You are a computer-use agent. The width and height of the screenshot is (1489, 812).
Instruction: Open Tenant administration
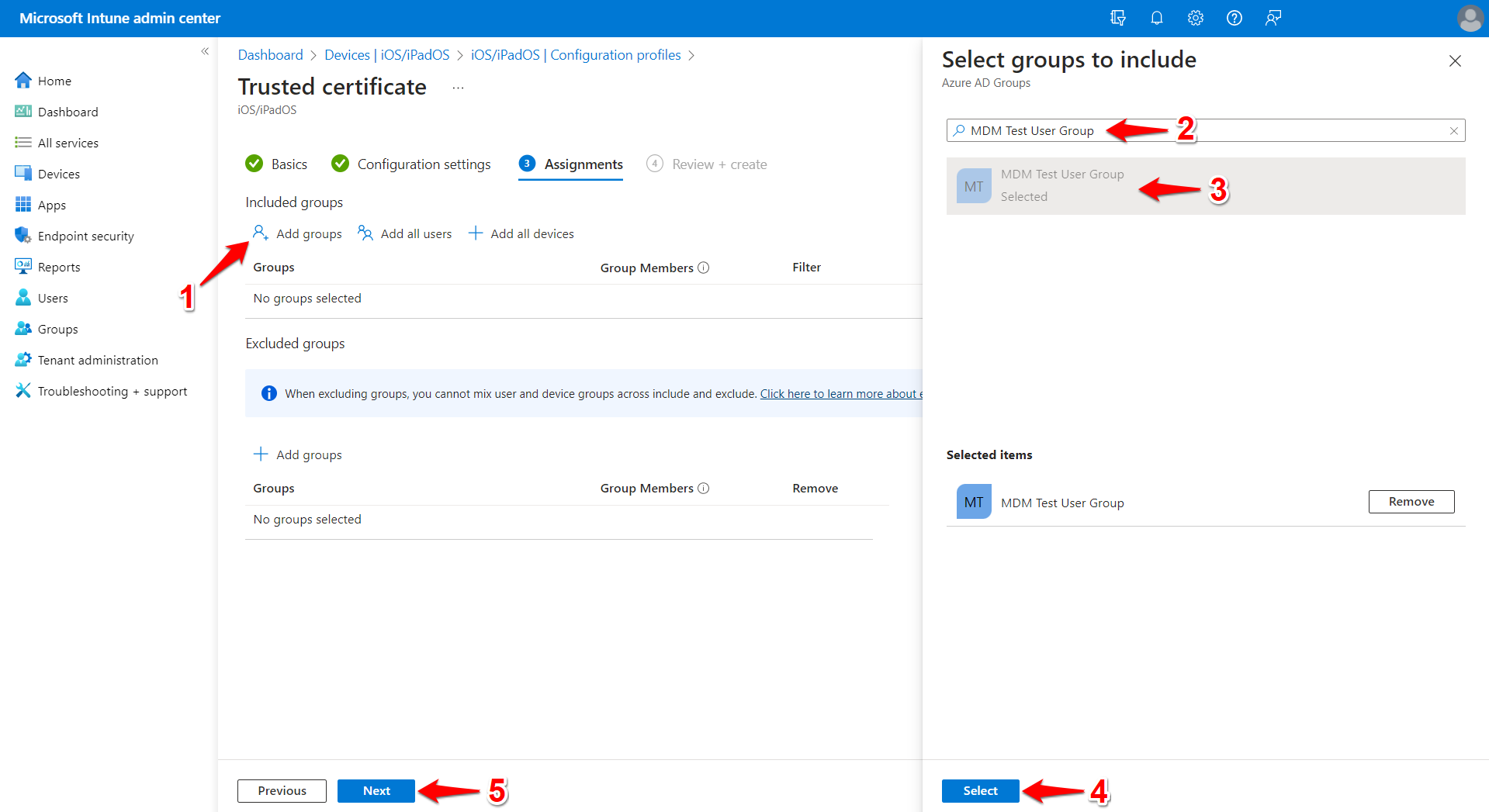(86, 360)
